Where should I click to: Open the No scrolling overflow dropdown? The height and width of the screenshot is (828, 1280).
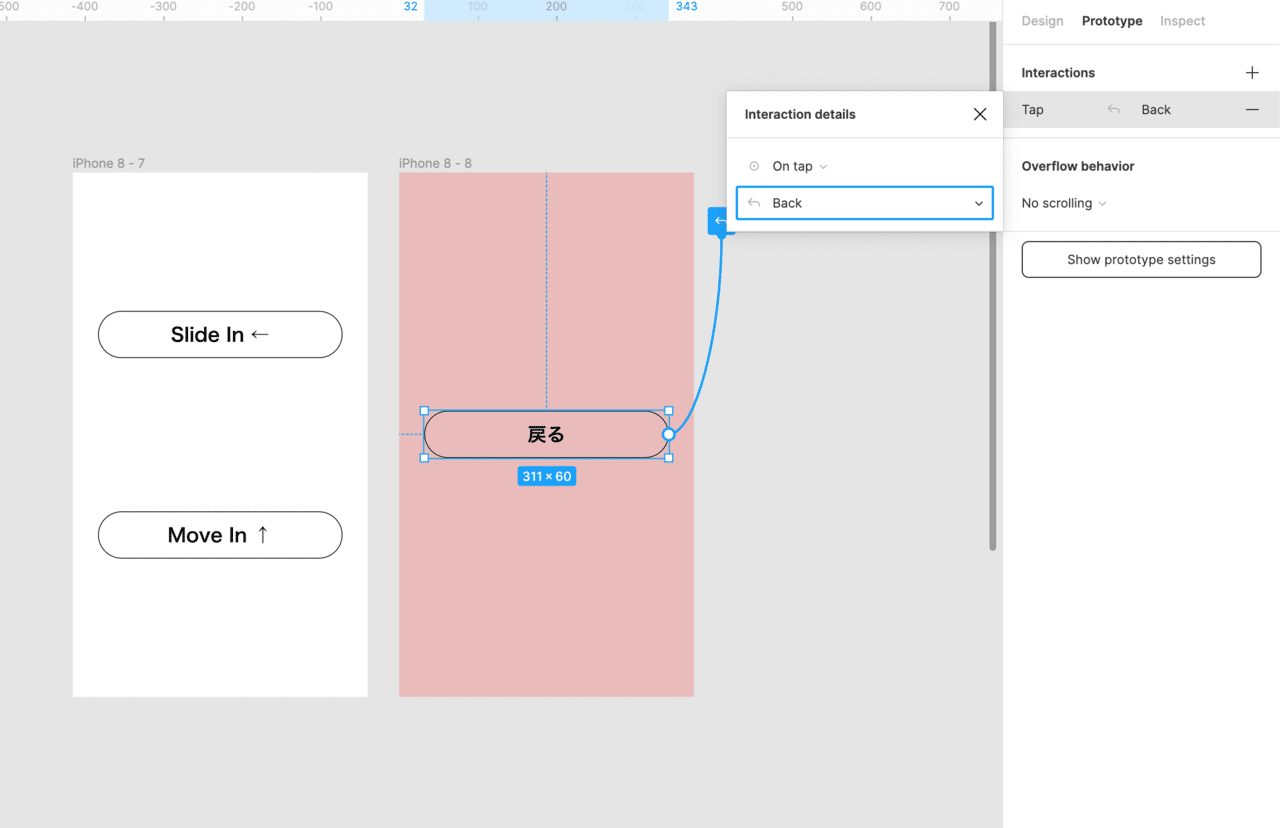[x=1063, y=203]
